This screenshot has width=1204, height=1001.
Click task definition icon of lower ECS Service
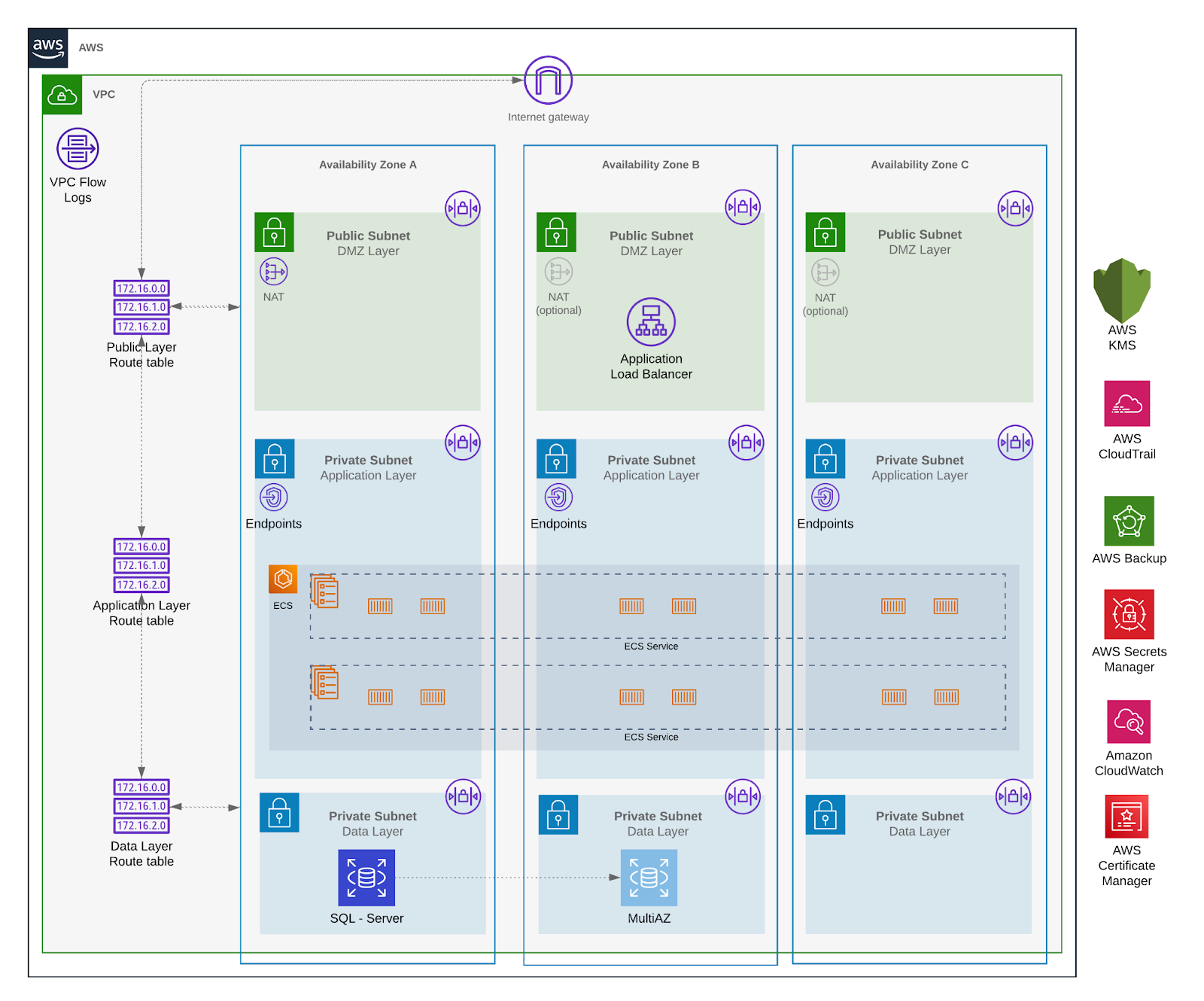point(324,682)
